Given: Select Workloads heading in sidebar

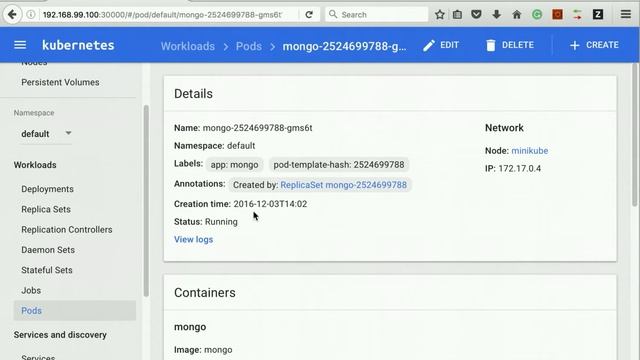Looking at the screenshot, I should pyautogui.click(x=35, y=165).
